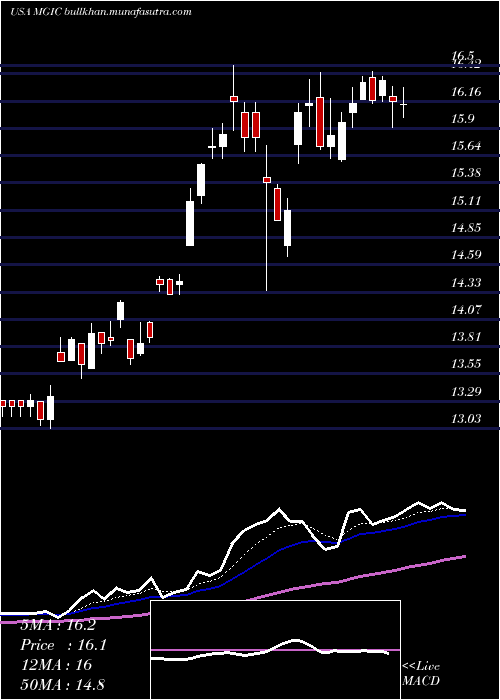500x700 pixels.
Task: Click the 'Price : 16.1' legend value
Action: point(63,645)
